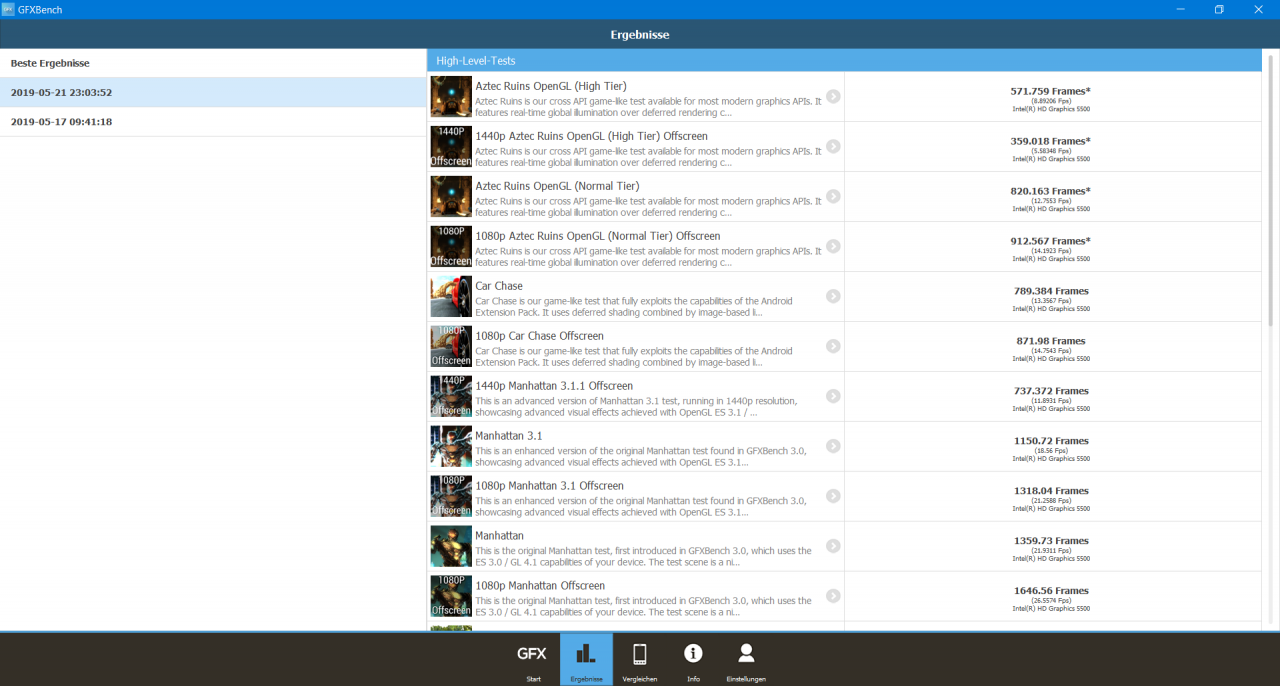This screenshot has width=1280, height=686.
Task: Click the Aztec Ruins OpenGL (High Tier) title
Action: (x=551, y=86)
